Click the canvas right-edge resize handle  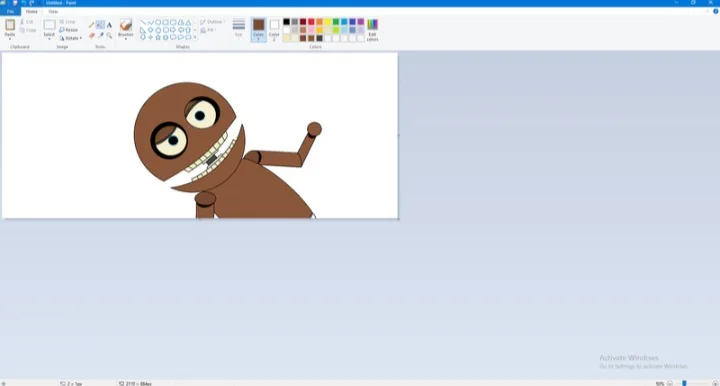click(398, 135)
